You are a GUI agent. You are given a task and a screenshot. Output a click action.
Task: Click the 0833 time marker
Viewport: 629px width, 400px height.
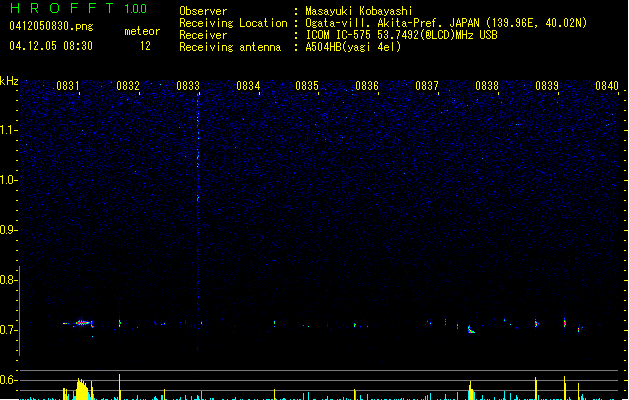tap(188, 86)
